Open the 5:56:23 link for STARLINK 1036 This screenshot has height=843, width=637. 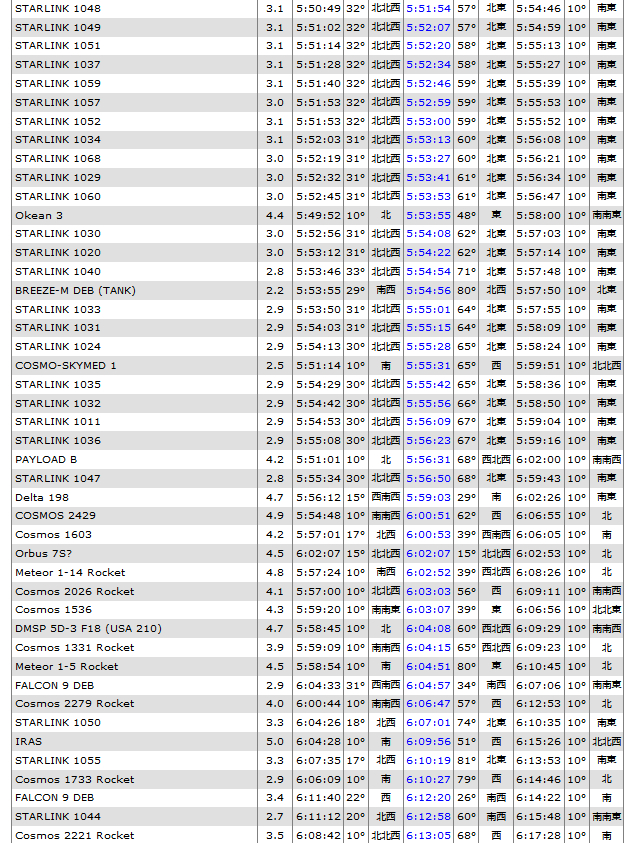(428, 440)
